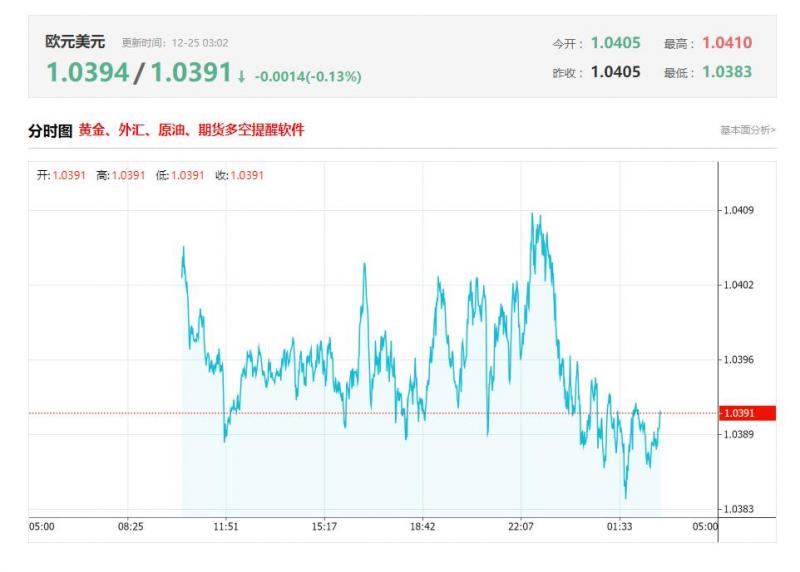
Task: Click the 最高 value 1.0410
Action: pos(727,43)
